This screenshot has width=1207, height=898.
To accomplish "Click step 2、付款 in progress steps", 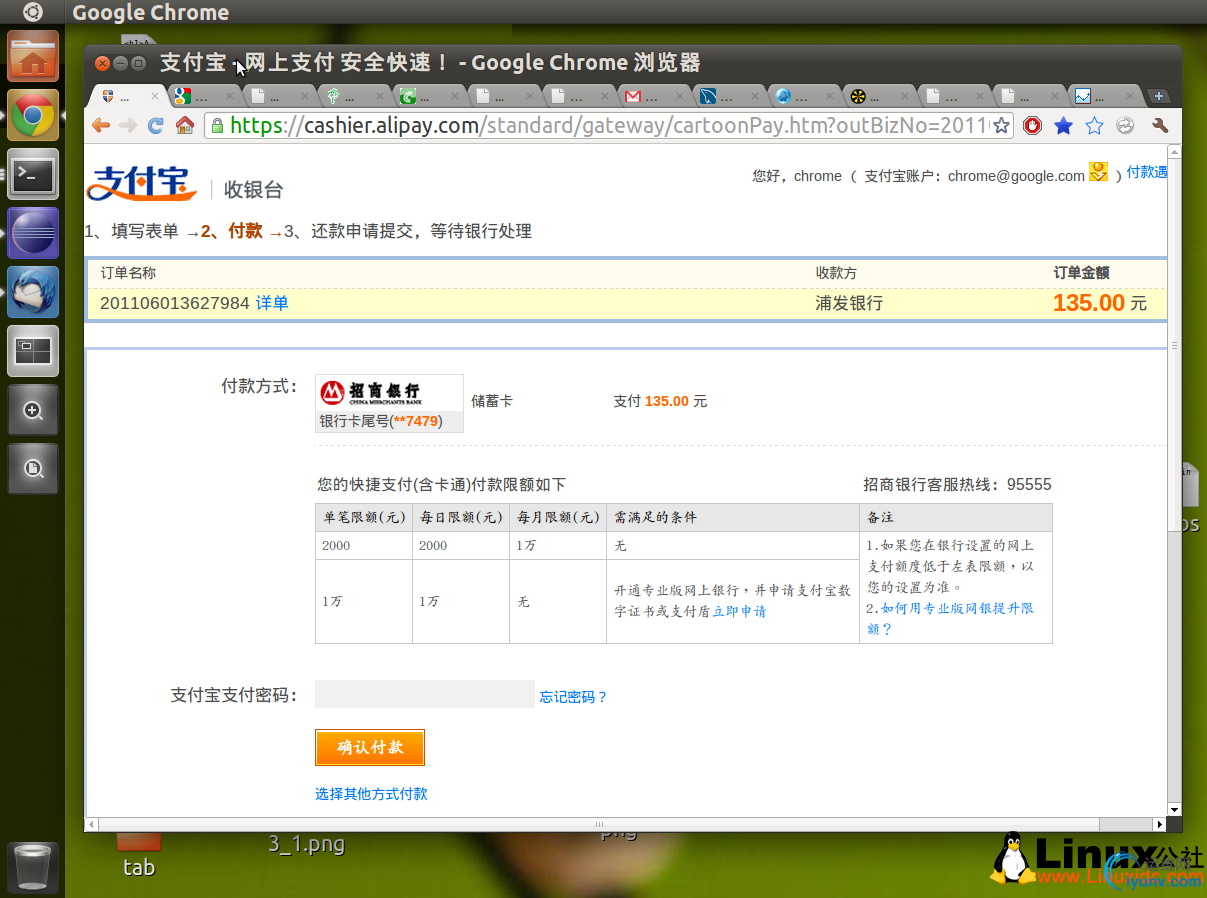I will [232, 231].
